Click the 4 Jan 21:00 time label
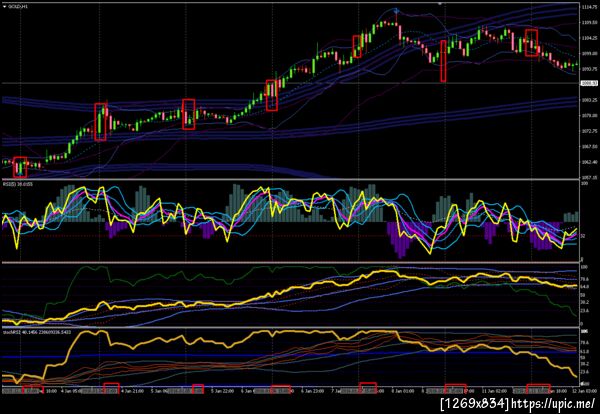This screenshot has height=414, width=600. click(x=132, y=391)
